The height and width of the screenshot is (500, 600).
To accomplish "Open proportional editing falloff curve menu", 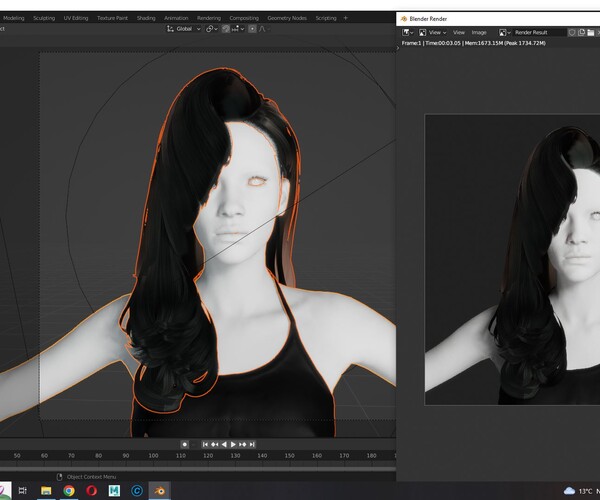I will 264,29.
